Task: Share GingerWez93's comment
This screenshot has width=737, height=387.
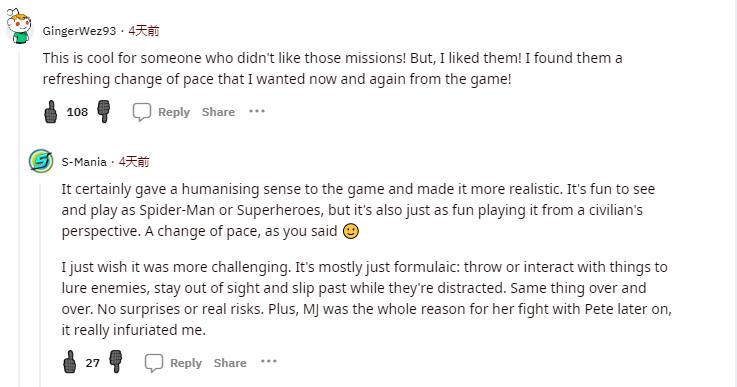Action: click(x=219, y=112)
